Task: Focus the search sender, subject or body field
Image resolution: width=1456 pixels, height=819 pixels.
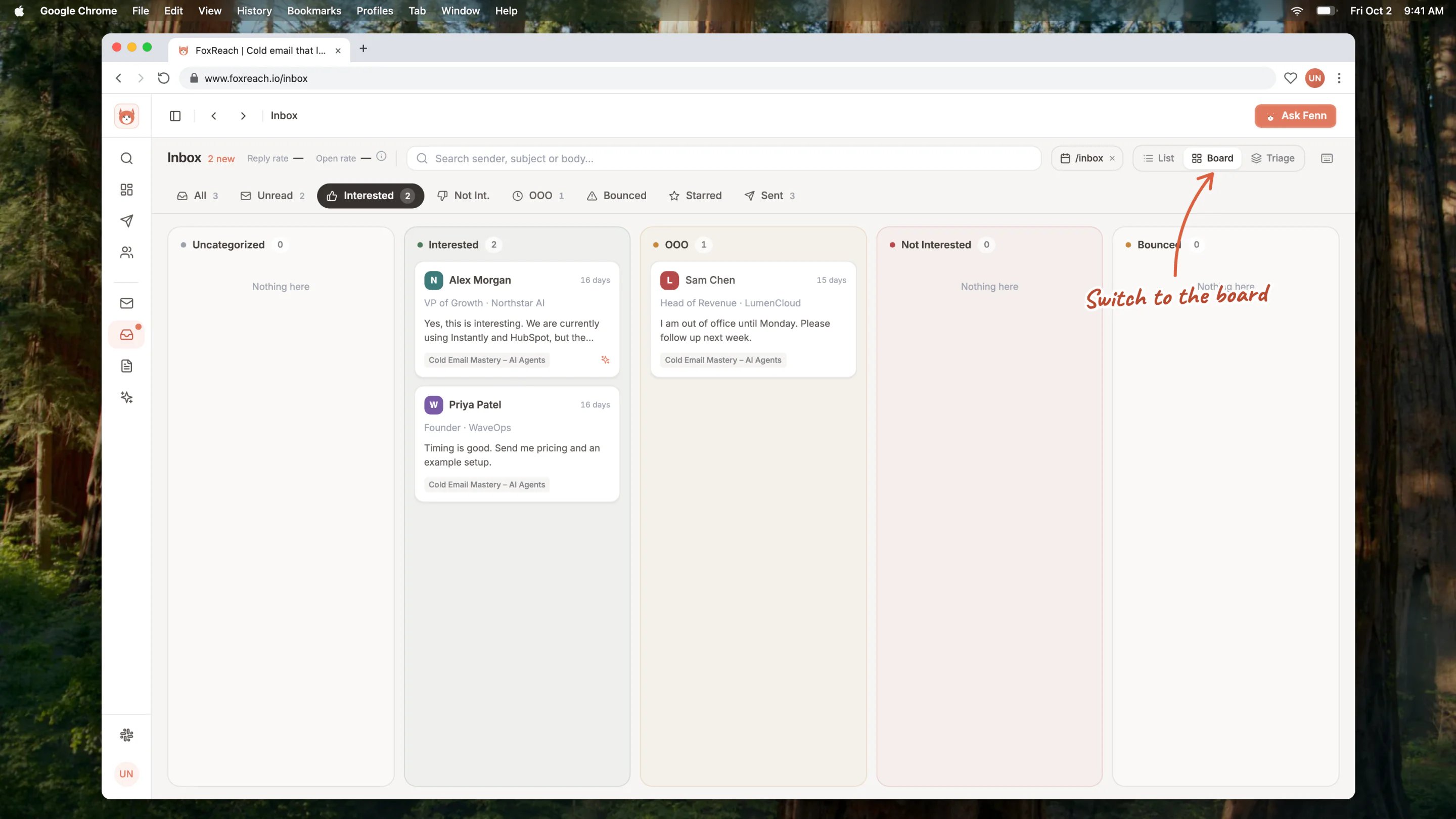Action: tap(723, 158)
